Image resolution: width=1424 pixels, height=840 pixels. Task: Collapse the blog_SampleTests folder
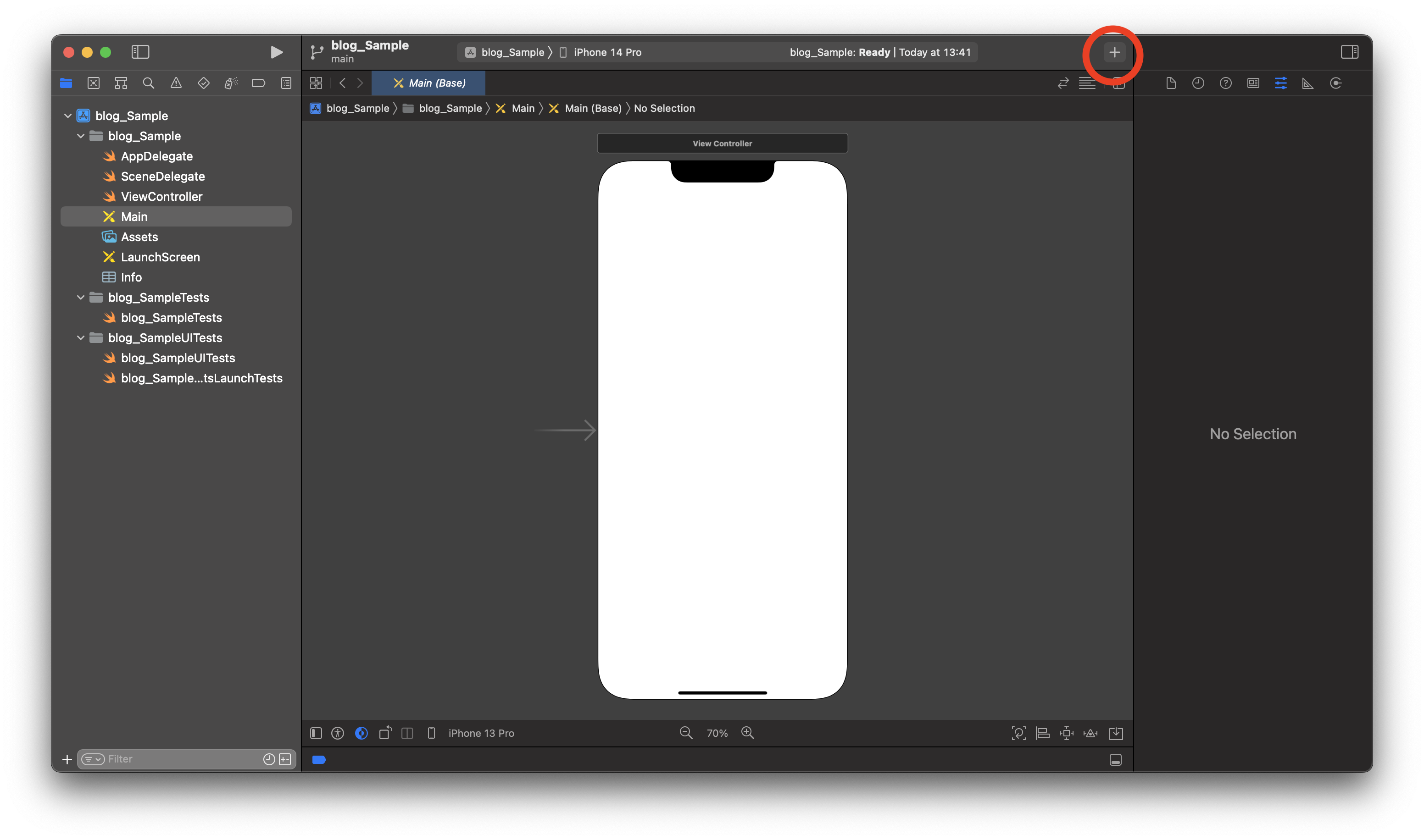[81, 297]
